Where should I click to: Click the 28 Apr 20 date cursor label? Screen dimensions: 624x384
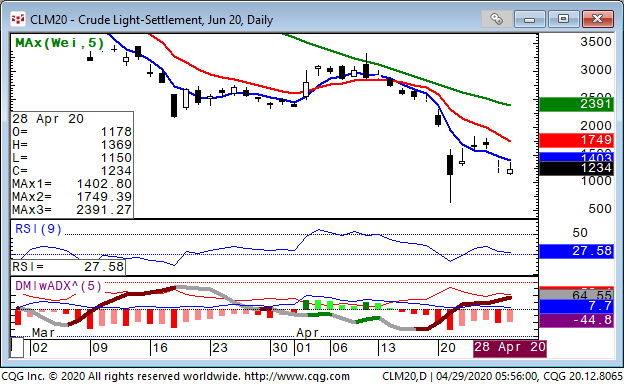tap(510, 348)
